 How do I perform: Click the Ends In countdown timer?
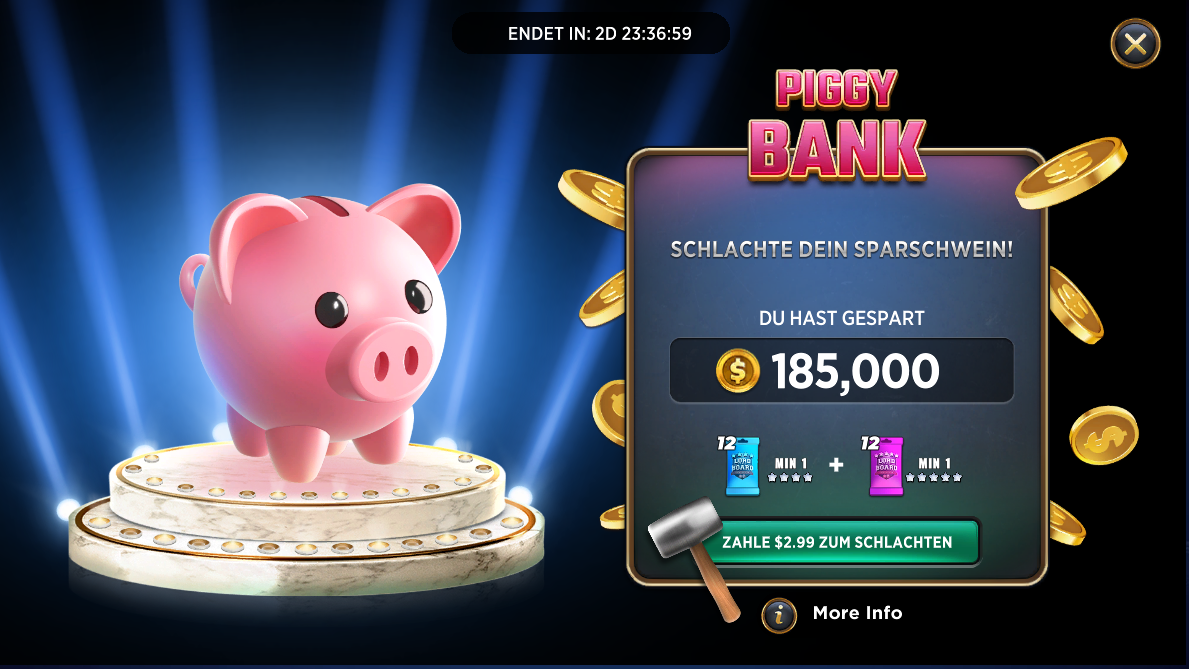(599, 34)
